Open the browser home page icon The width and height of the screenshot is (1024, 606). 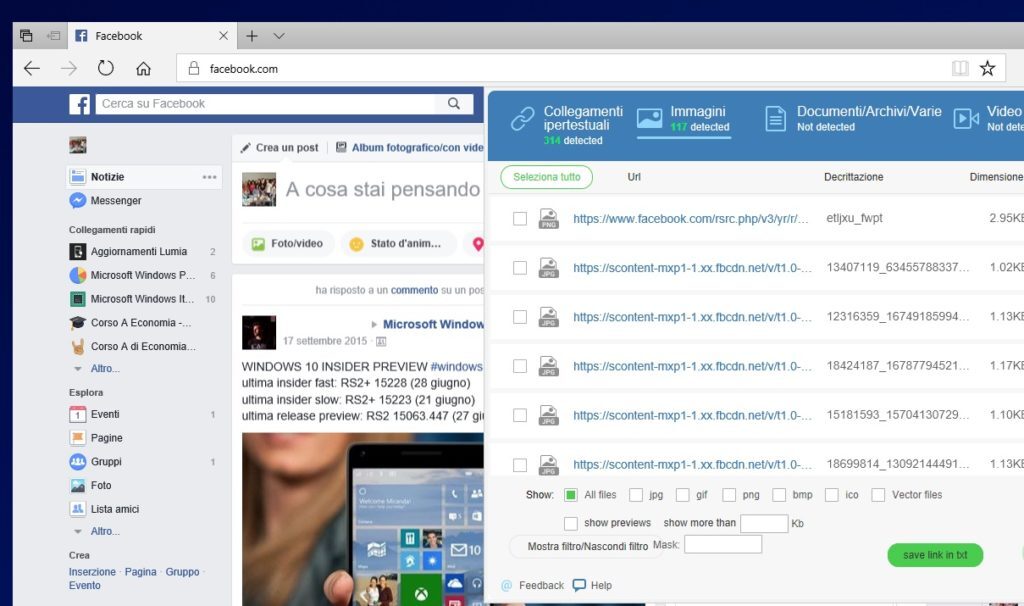point(143,68)
